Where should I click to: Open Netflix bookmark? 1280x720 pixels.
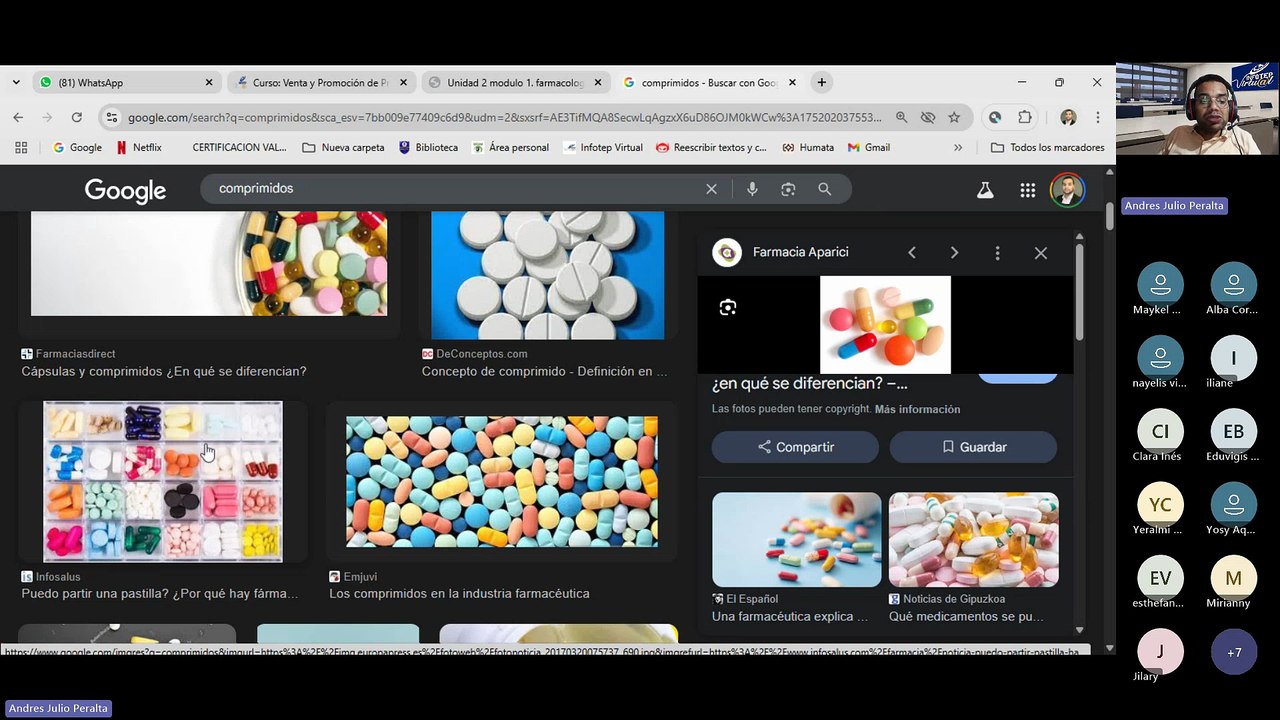pos(139,147)
